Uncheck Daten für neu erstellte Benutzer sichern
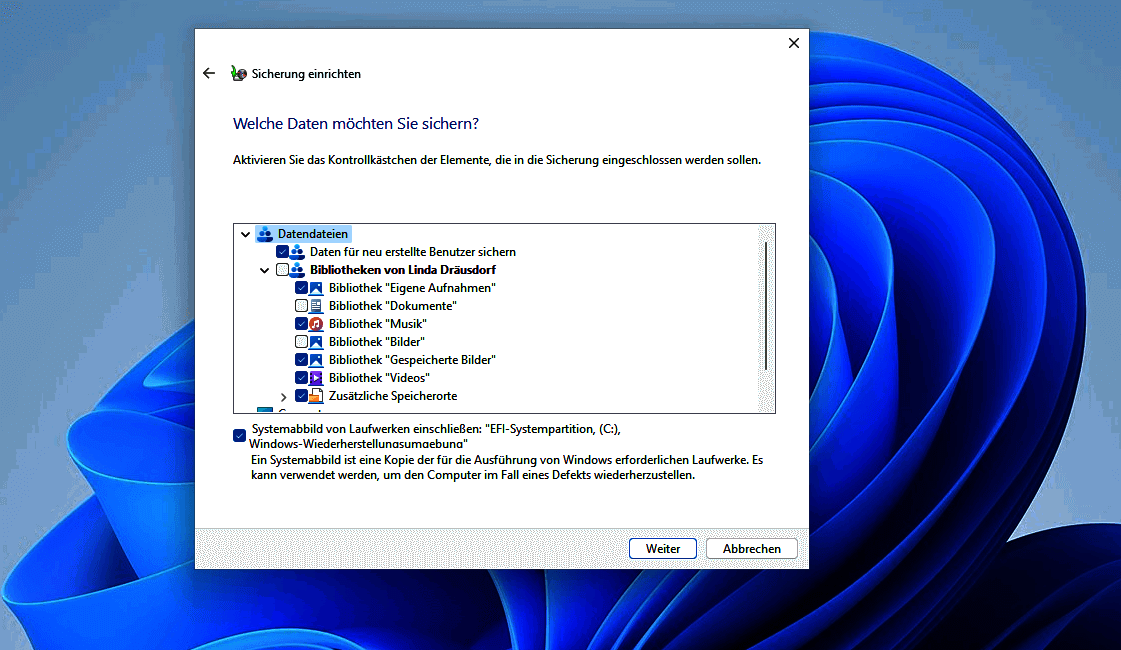The image size is (1121, 650). click(282, 252)
